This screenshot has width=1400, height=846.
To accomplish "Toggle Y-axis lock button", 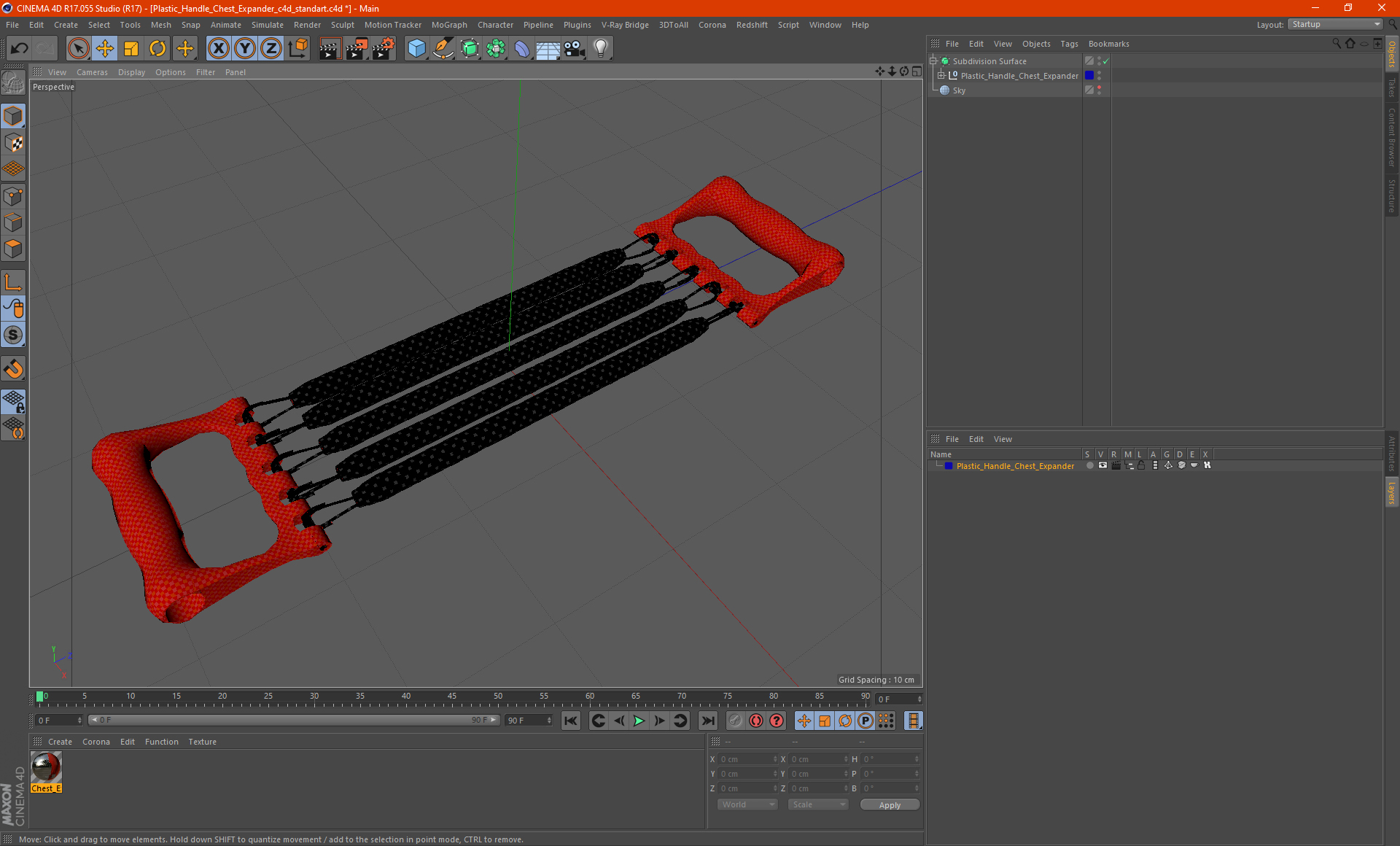I will (245, 49).
